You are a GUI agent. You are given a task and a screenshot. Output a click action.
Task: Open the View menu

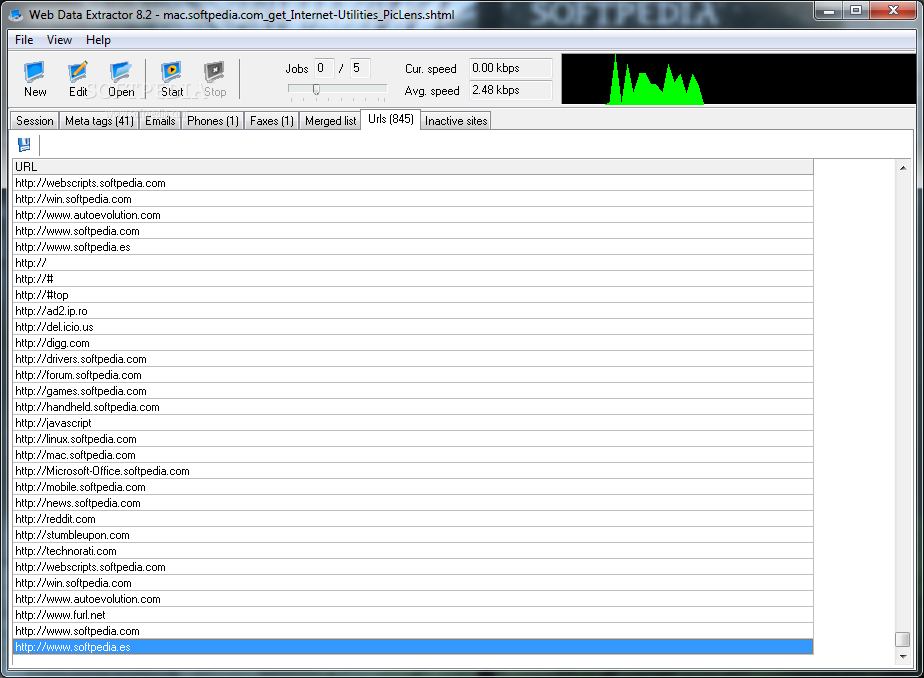pos(59,39)
